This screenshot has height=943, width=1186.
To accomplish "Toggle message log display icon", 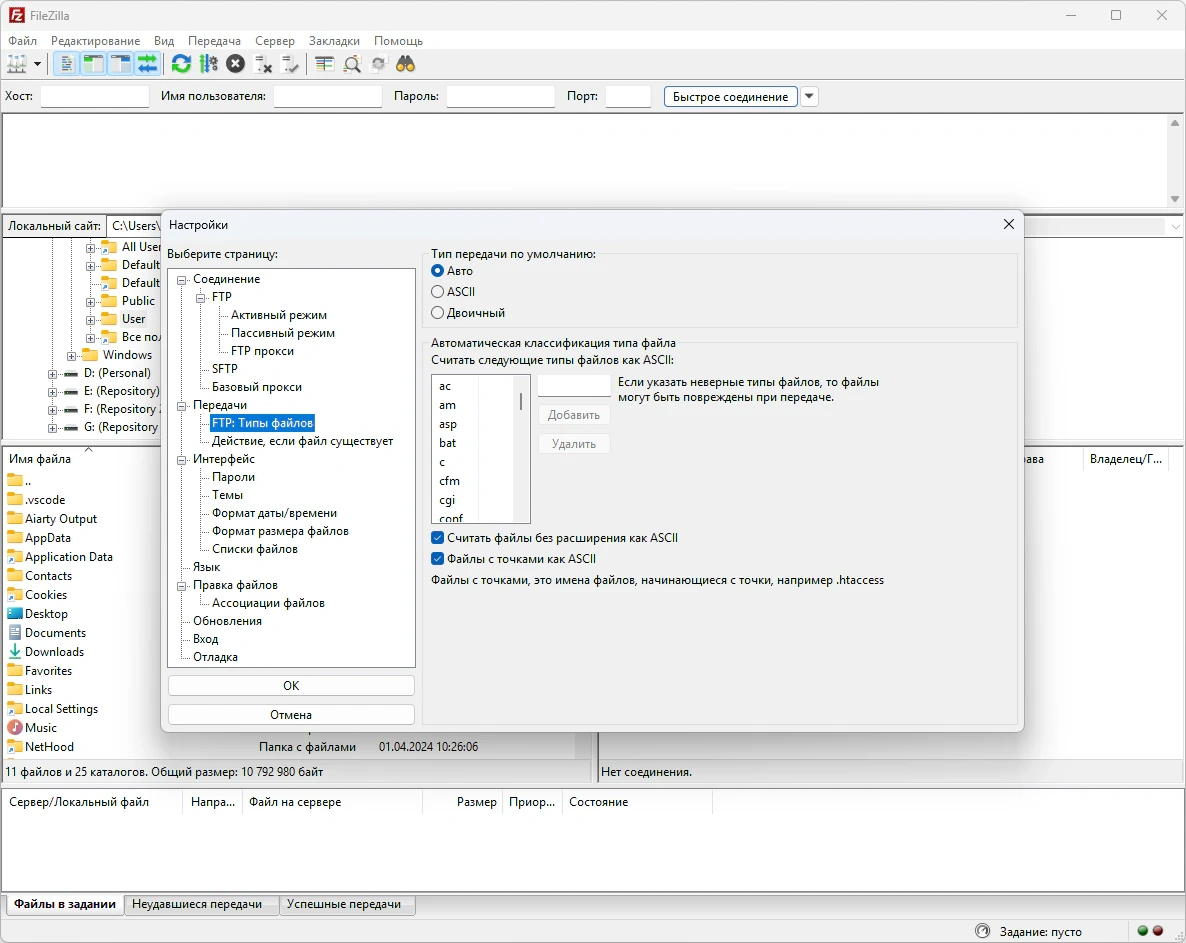I will coord(67,64).
